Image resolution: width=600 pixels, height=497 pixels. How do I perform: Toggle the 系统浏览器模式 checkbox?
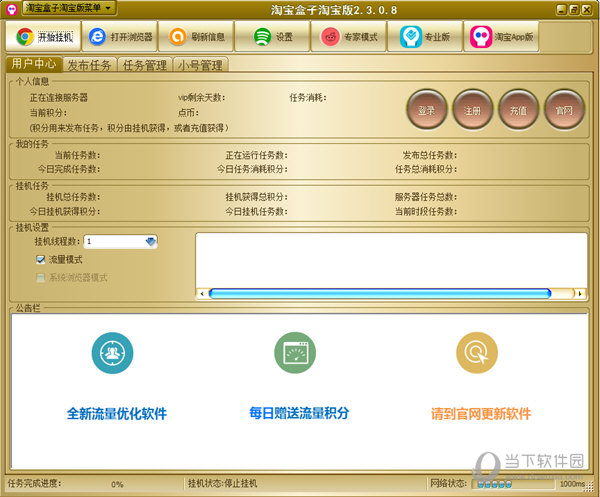tap(41, 277)
